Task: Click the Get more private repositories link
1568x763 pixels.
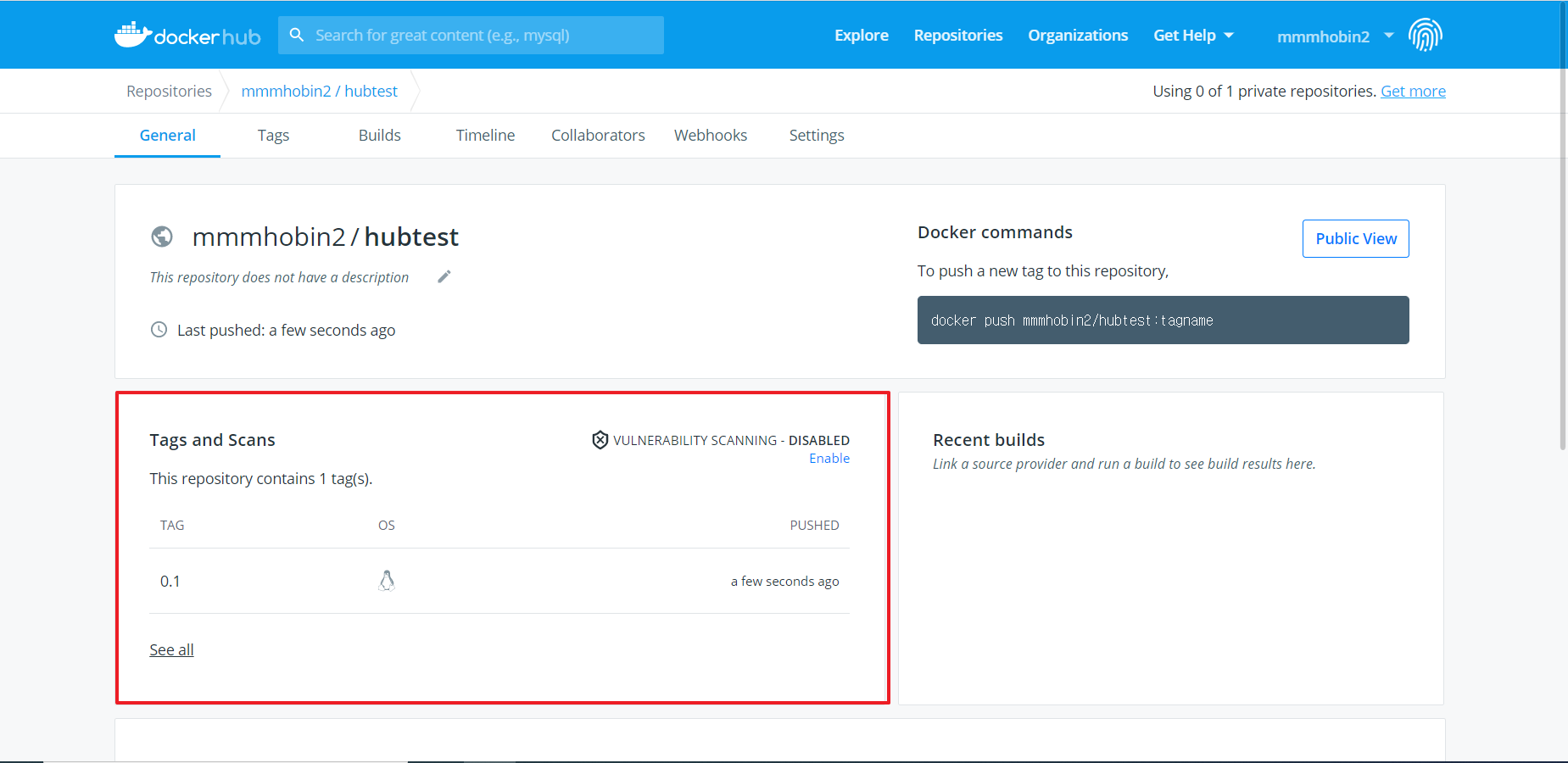Action: (1413, 91)
